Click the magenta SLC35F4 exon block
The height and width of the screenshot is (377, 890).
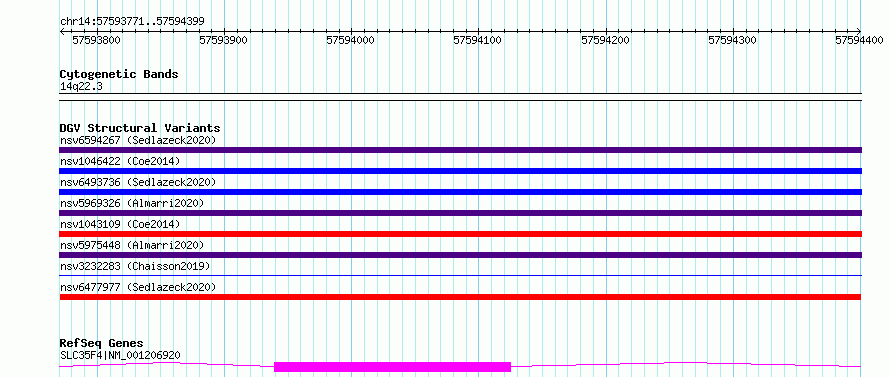coord(392,367)
